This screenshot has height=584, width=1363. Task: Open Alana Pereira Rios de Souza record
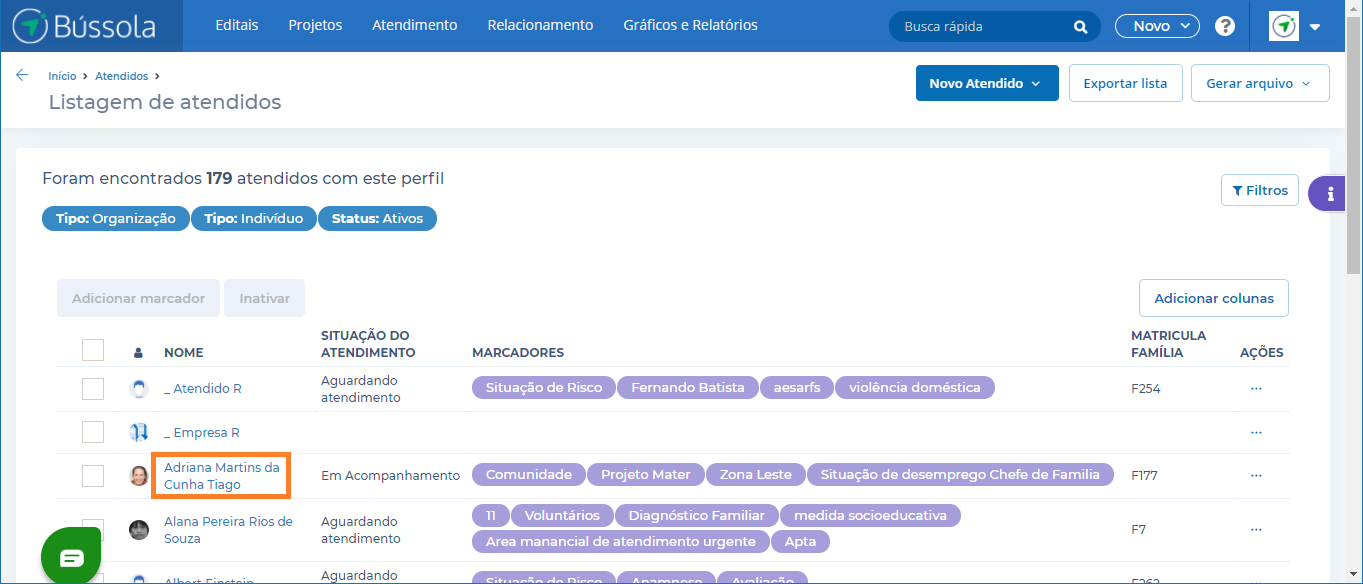[228, 530]
